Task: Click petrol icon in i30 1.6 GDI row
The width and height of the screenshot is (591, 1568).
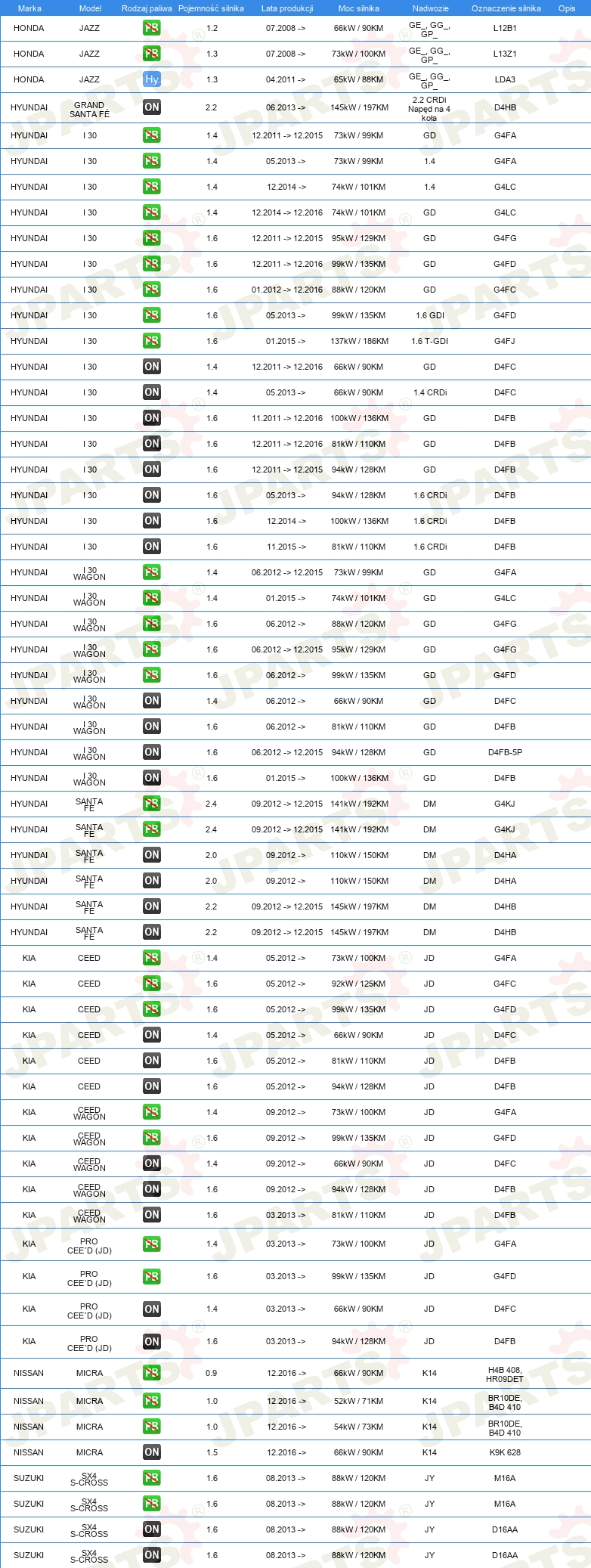Action: click(152, 315)
